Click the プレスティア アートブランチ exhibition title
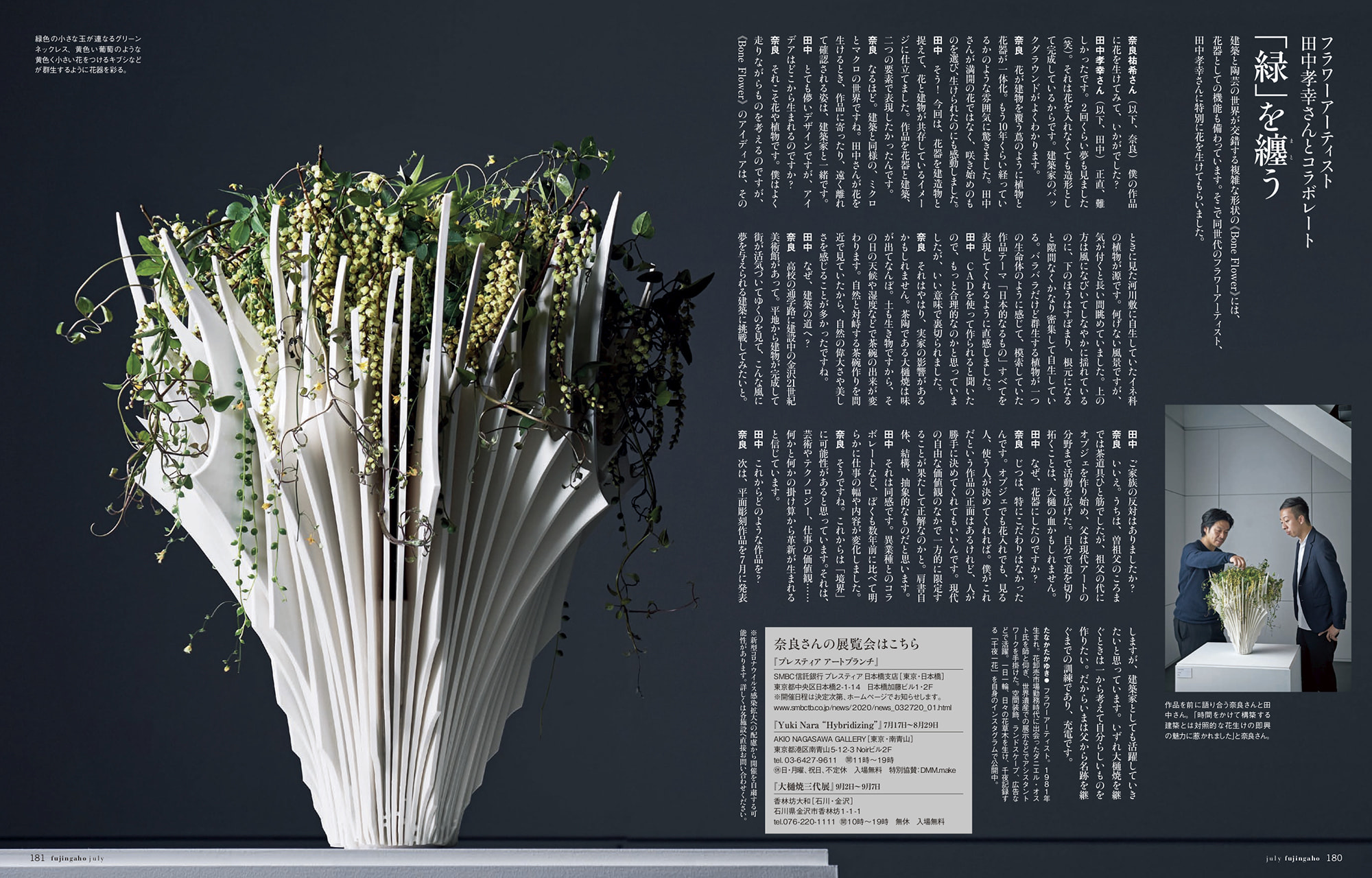The image size is (1372, 878). pos(825,663)
